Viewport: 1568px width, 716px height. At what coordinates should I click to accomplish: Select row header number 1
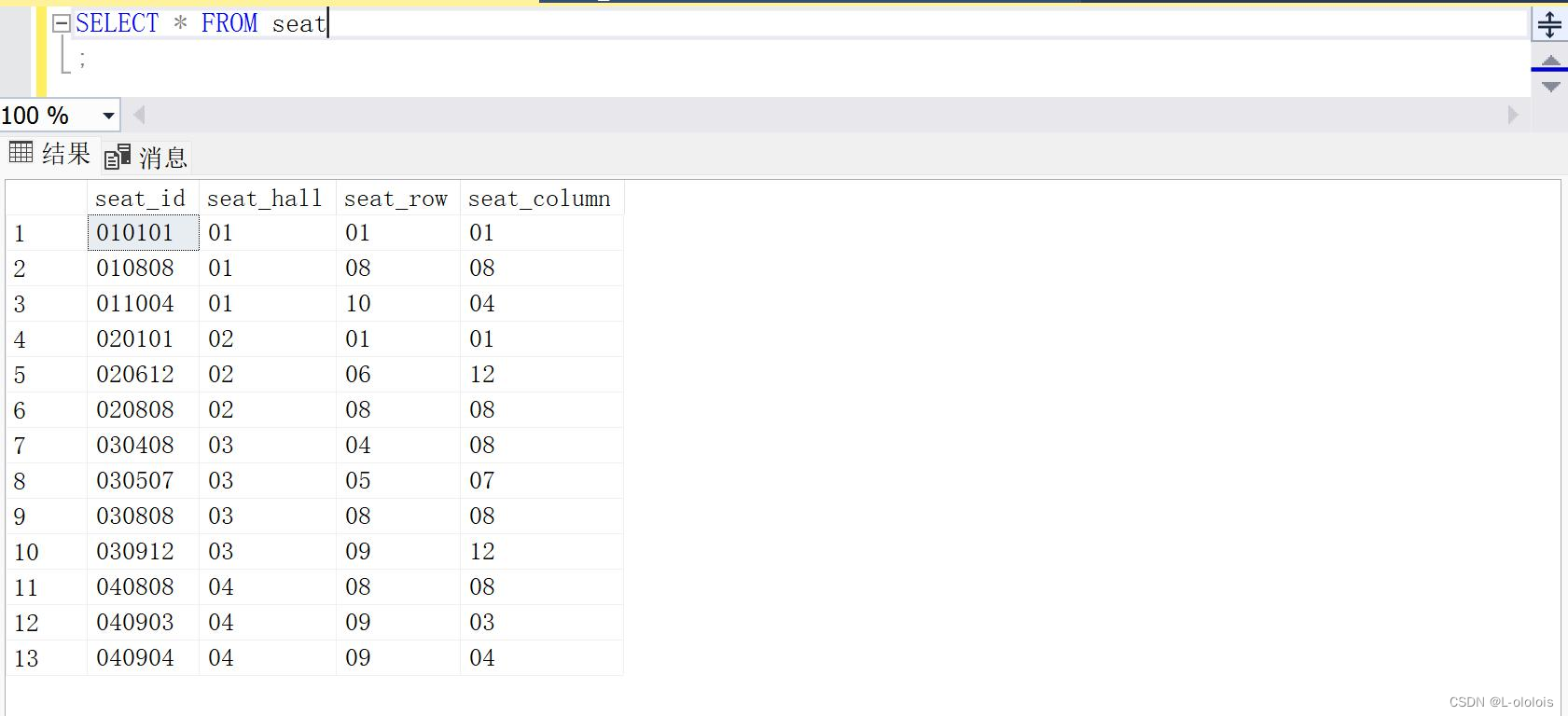(x=47, y=233)
